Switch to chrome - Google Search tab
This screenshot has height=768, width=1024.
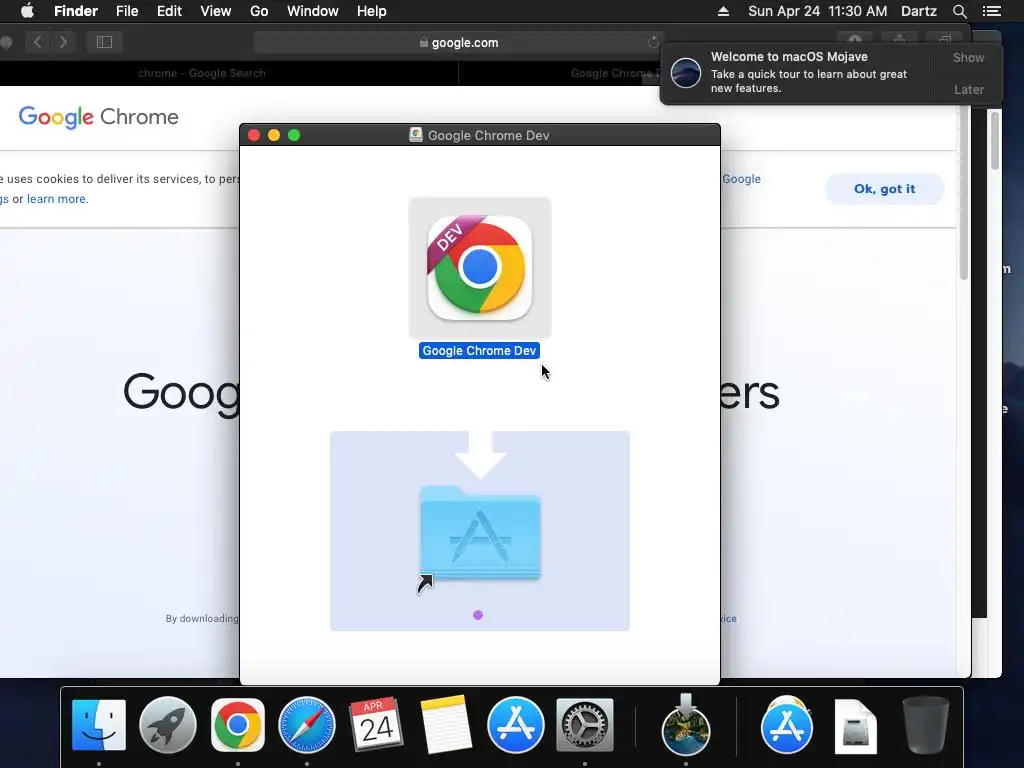click(x=202, y=73)
